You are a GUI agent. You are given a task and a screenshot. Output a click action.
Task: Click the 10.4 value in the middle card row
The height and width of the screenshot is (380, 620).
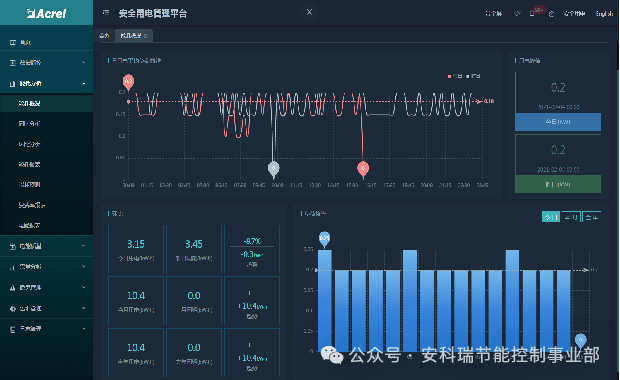[136, 296]
